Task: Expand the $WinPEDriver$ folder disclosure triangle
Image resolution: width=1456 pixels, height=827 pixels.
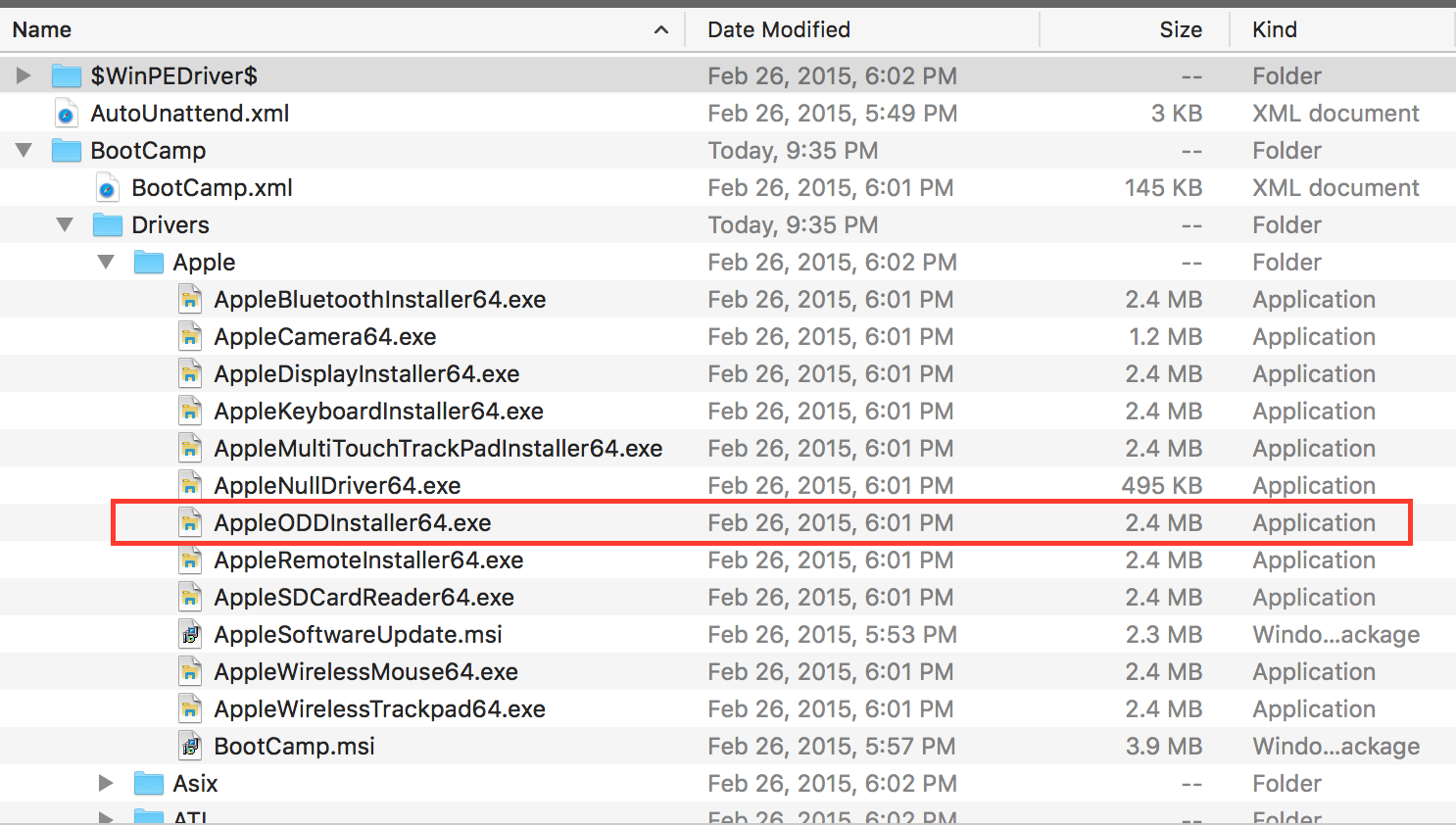Action: point(24,75)
